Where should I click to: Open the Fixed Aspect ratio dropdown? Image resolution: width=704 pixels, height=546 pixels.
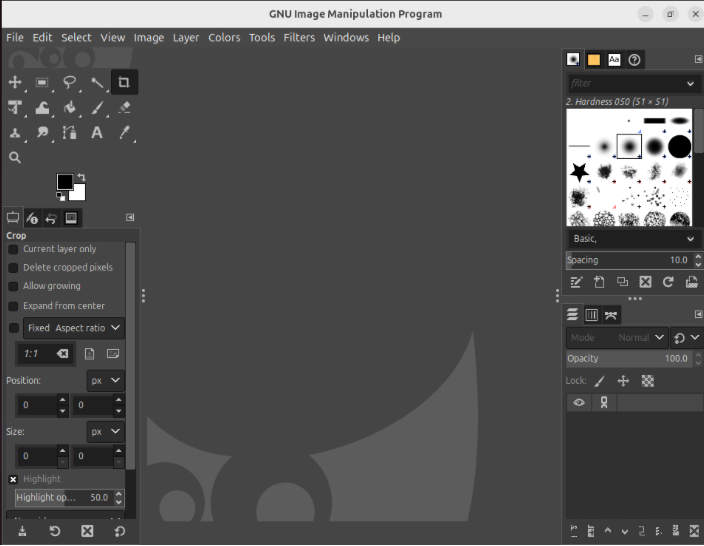click(74, 328)
